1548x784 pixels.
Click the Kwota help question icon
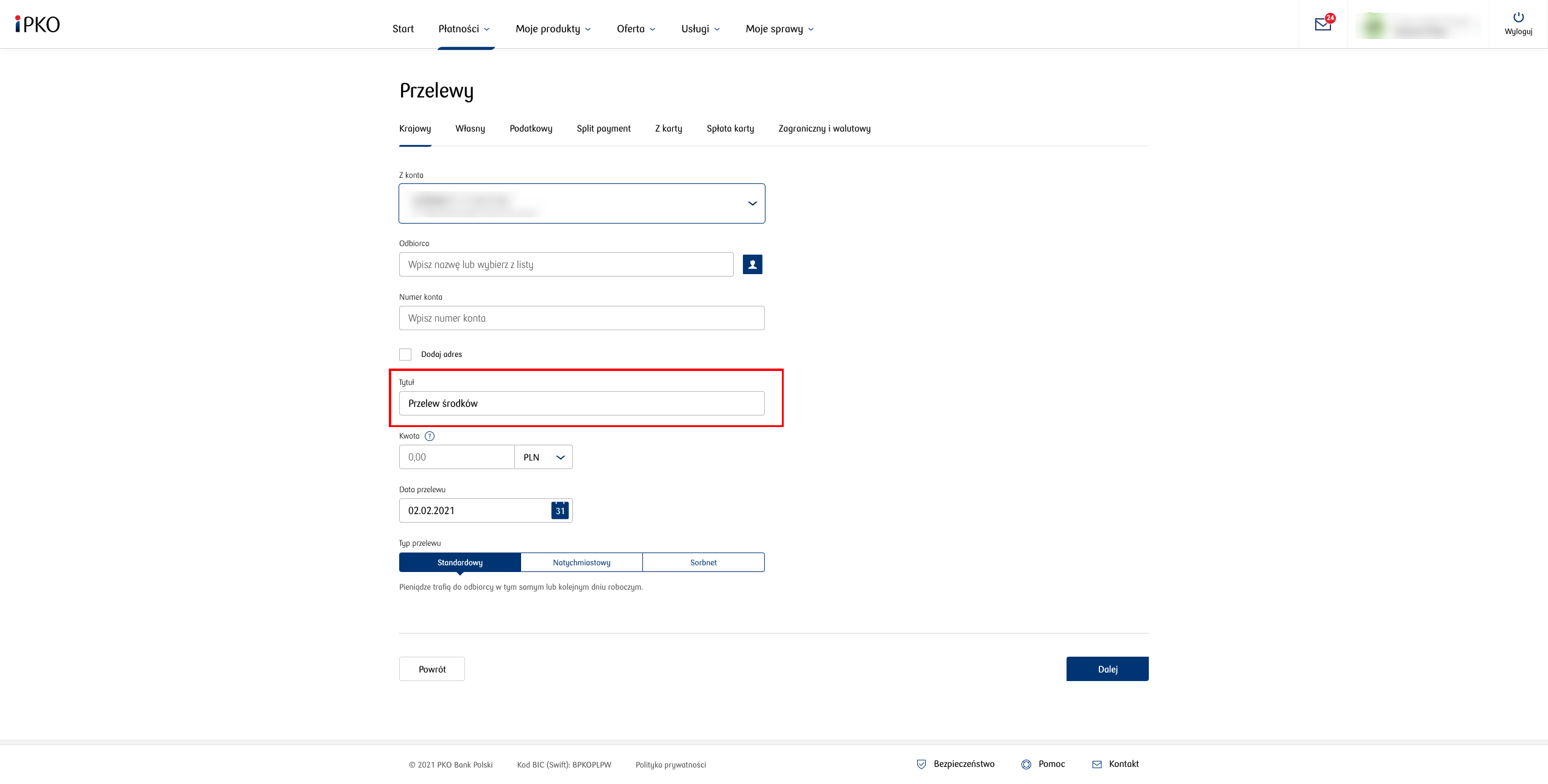point(430,436)
